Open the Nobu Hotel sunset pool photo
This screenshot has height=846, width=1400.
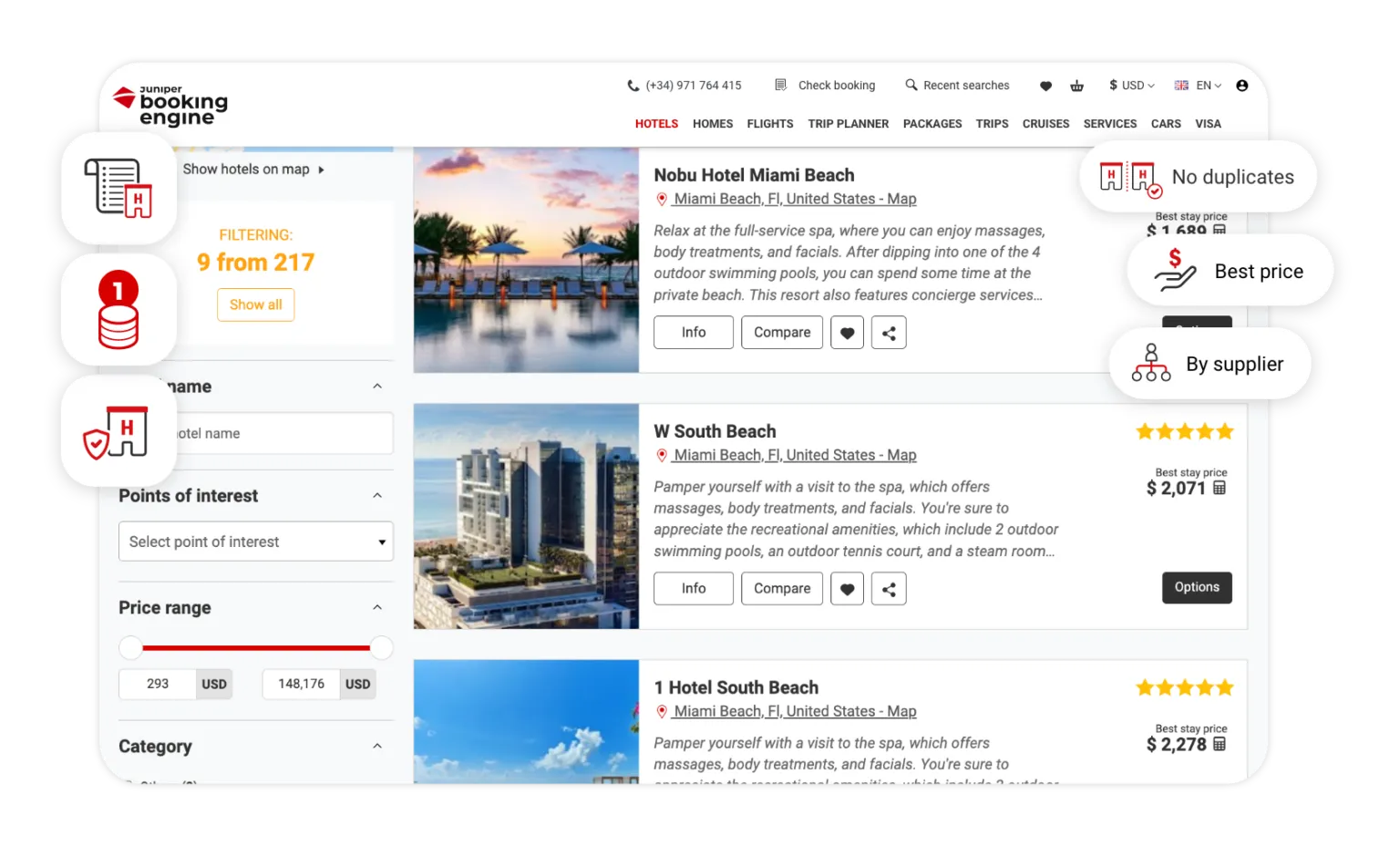pos(526,261)
